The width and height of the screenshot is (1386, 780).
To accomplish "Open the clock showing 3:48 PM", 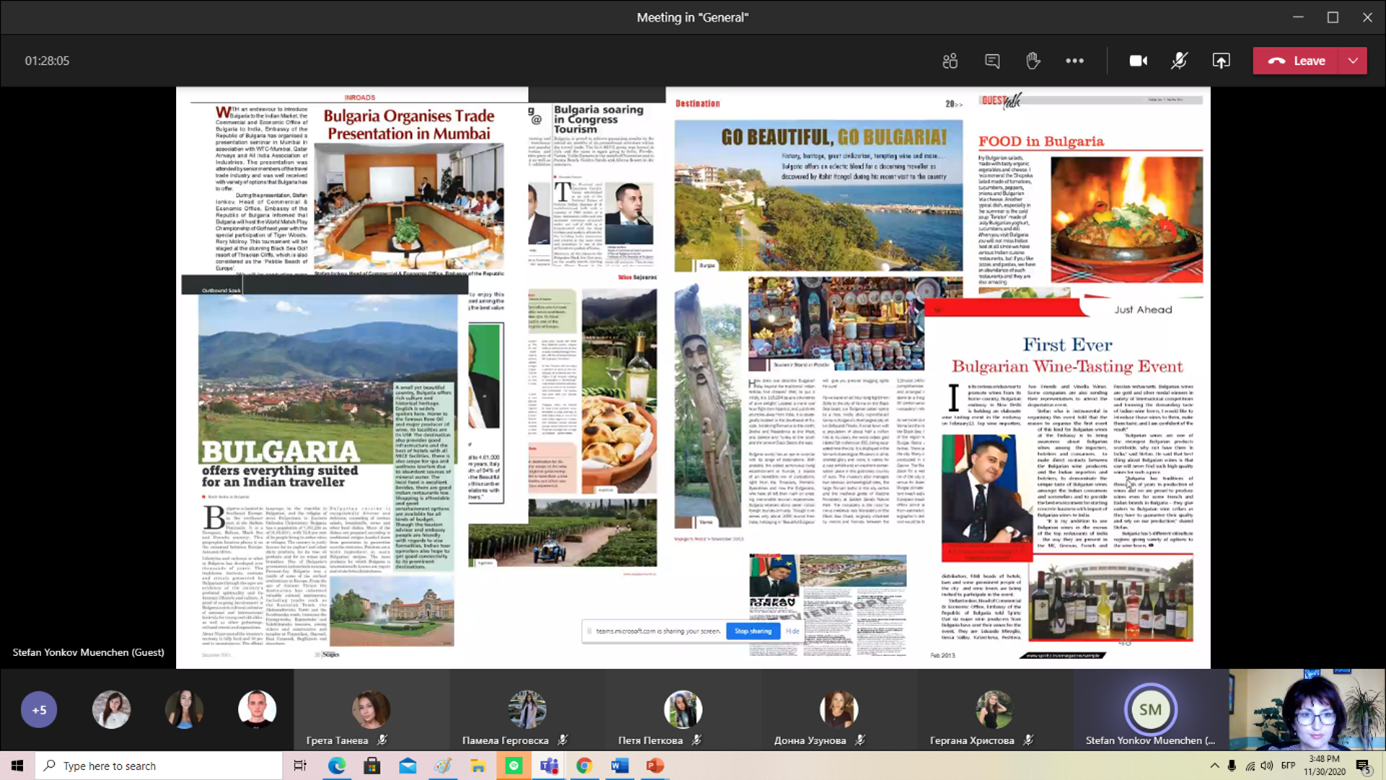I will (1324, 766).
